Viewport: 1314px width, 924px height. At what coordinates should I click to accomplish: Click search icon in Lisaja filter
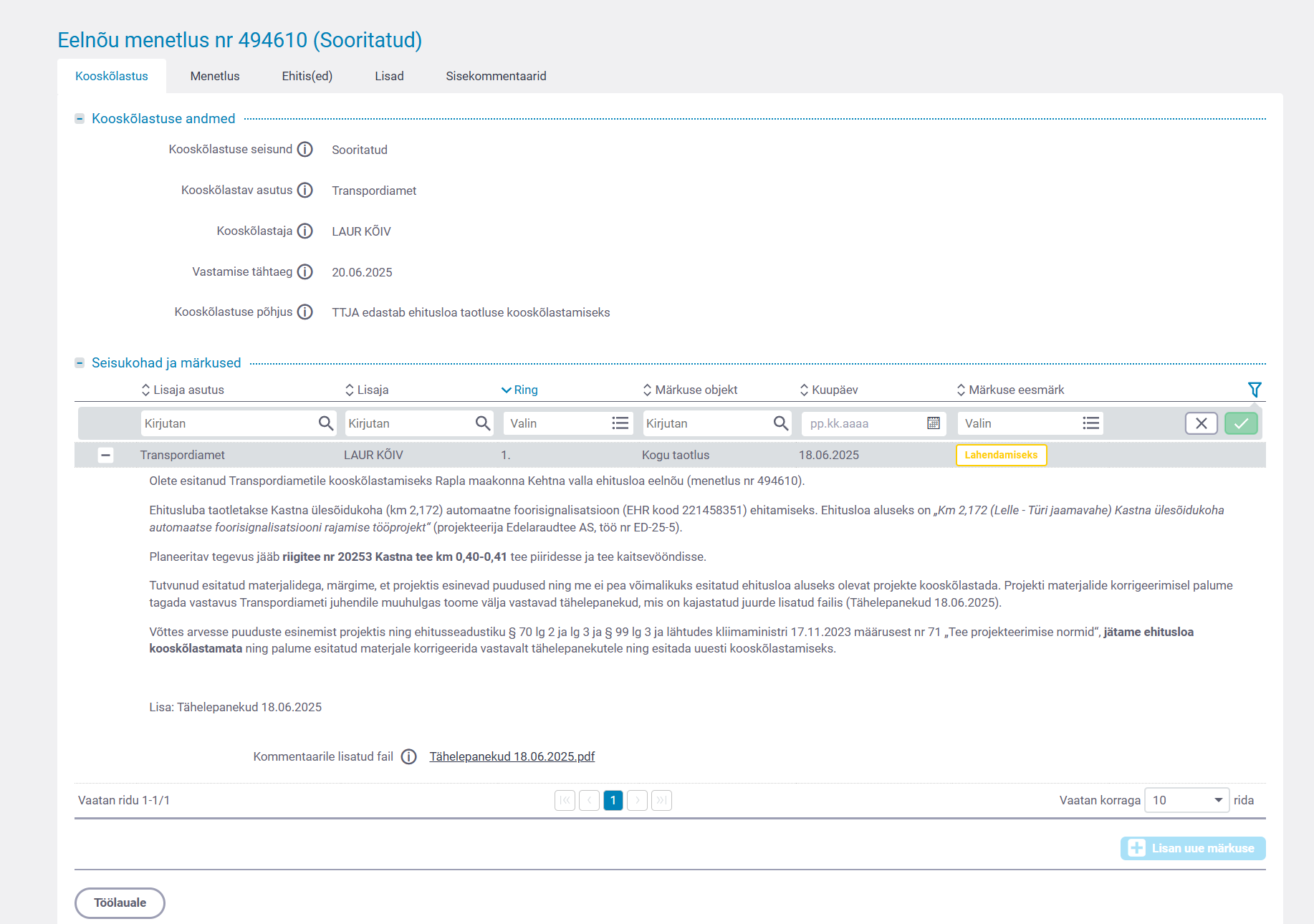pyautogui.click(x=484, y=423)
